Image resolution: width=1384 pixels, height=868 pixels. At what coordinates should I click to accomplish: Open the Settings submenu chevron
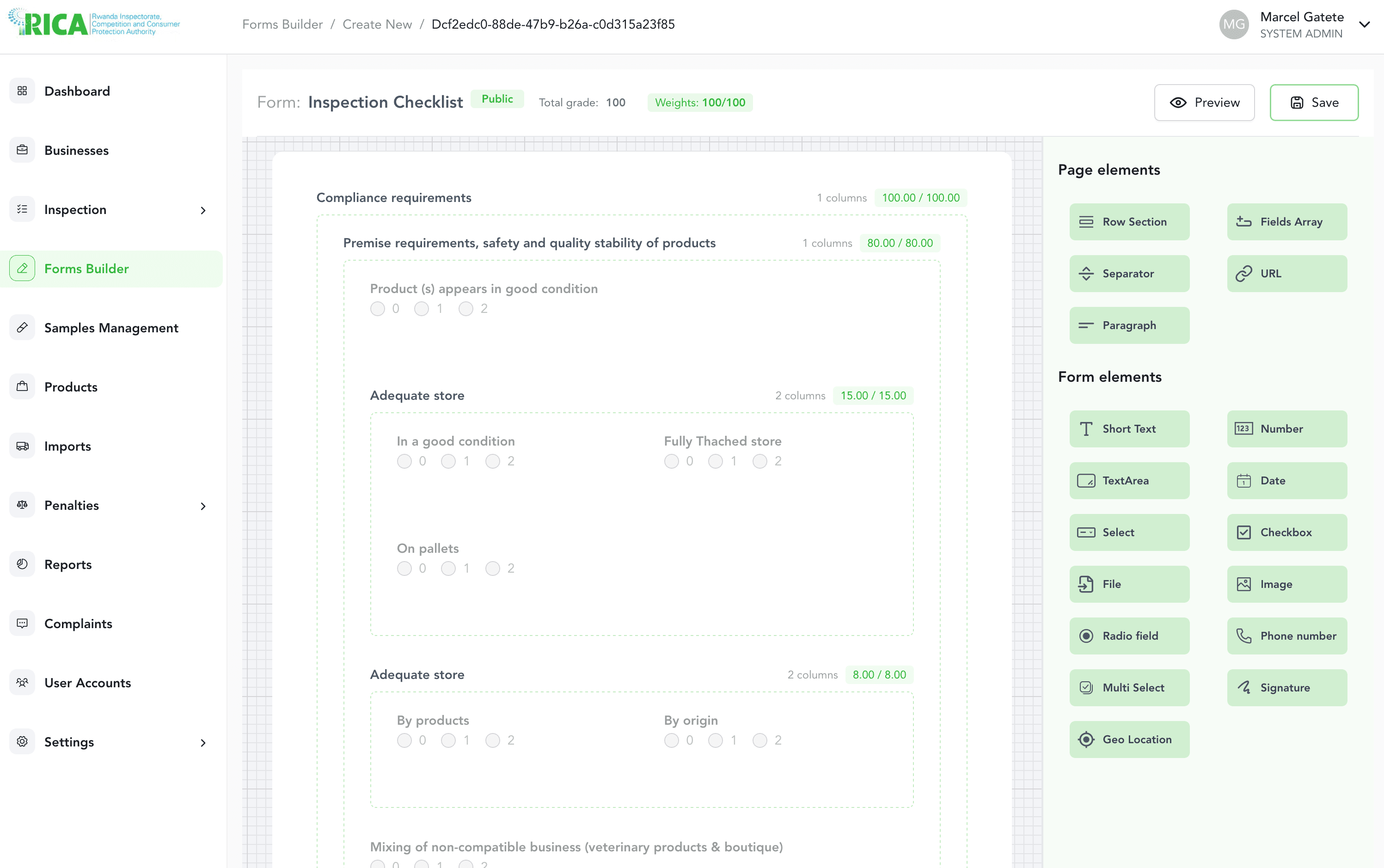pyautogui.click(x=203, y=742)
